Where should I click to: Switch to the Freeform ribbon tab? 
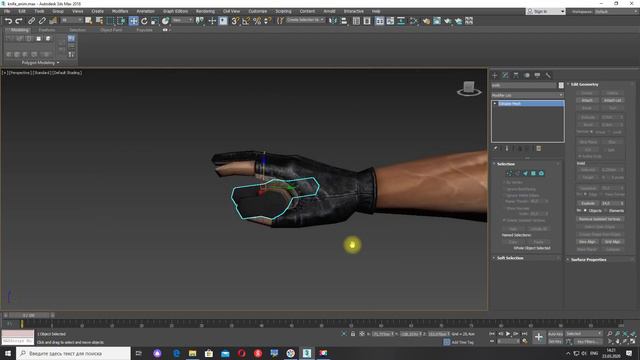[47, 30]
